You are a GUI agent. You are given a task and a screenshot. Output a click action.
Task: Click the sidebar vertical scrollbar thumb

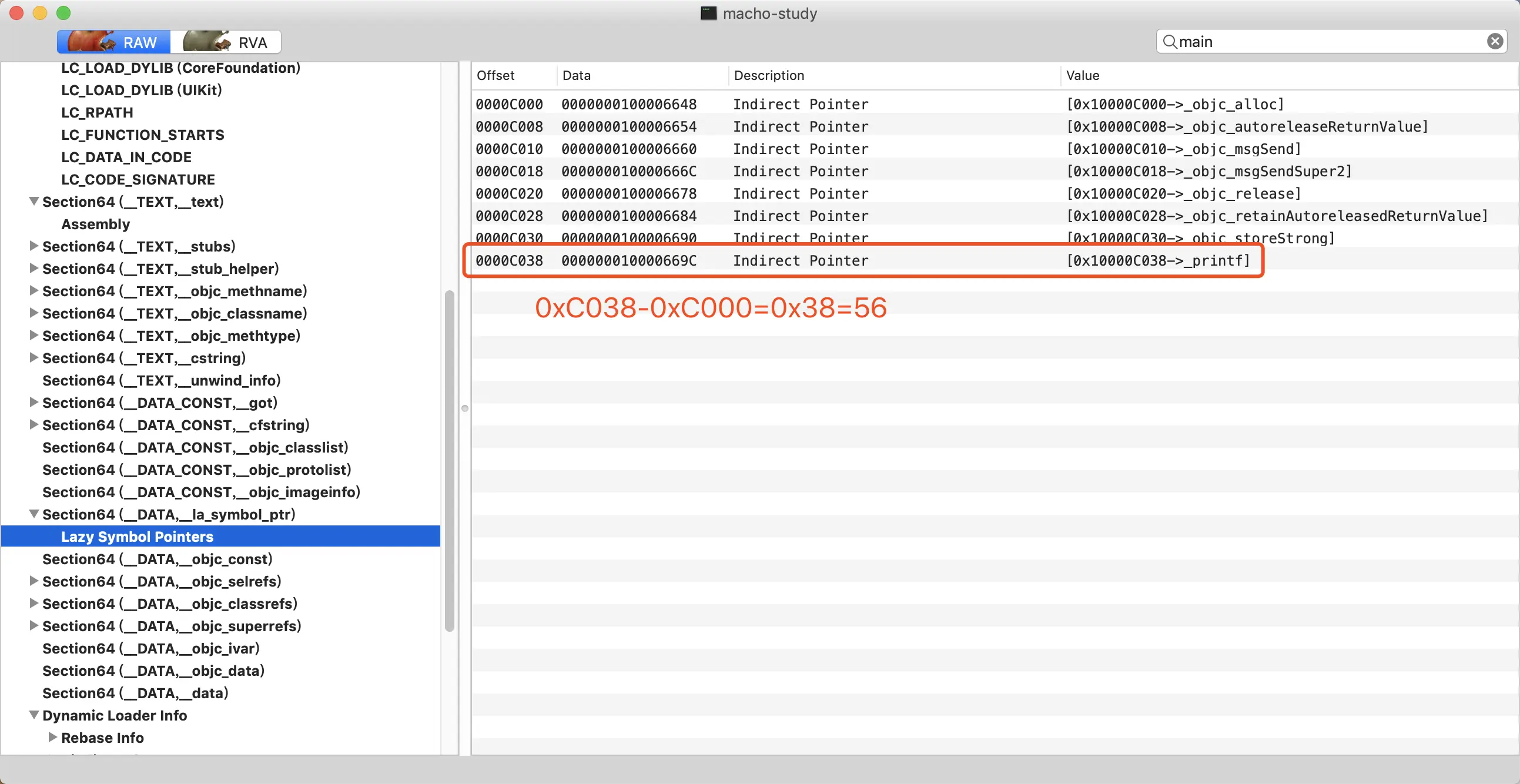(450, 460)
